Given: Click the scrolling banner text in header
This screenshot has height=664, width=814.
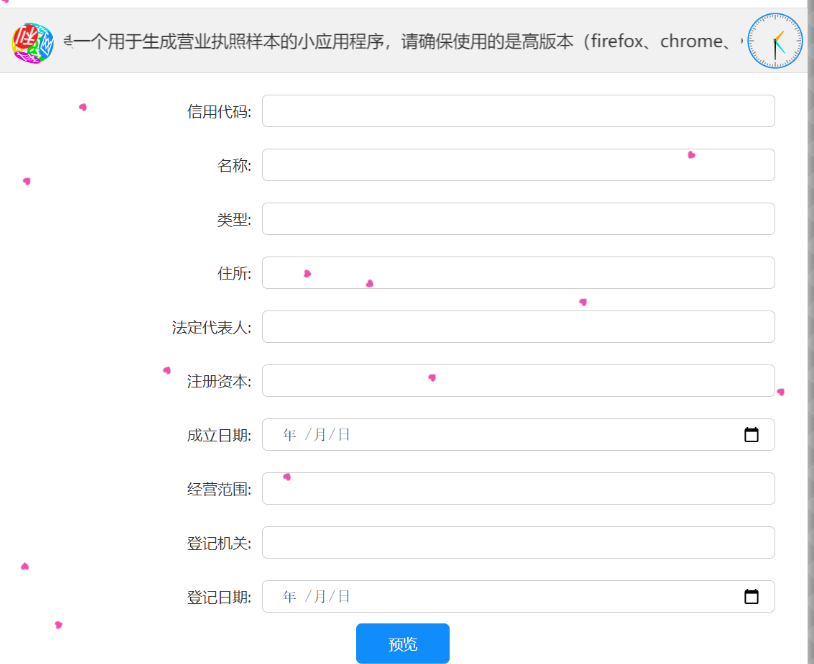Looking at the screenshot, I should [x=400, y=42].
